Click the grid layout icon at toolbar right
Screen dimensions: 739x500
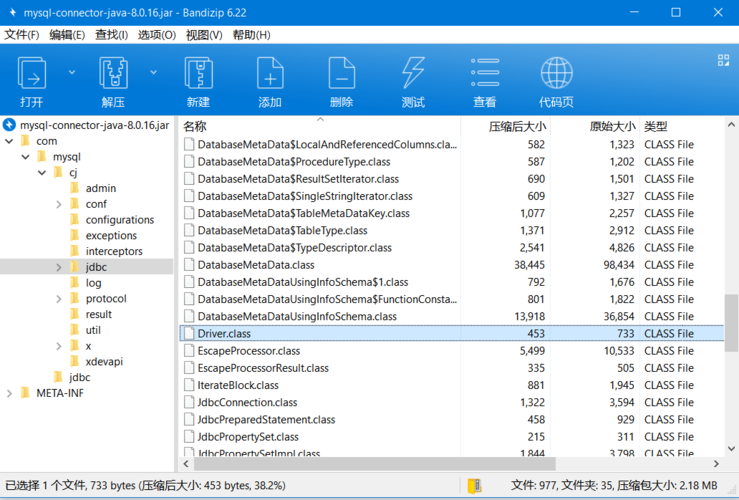click(723, 60)
